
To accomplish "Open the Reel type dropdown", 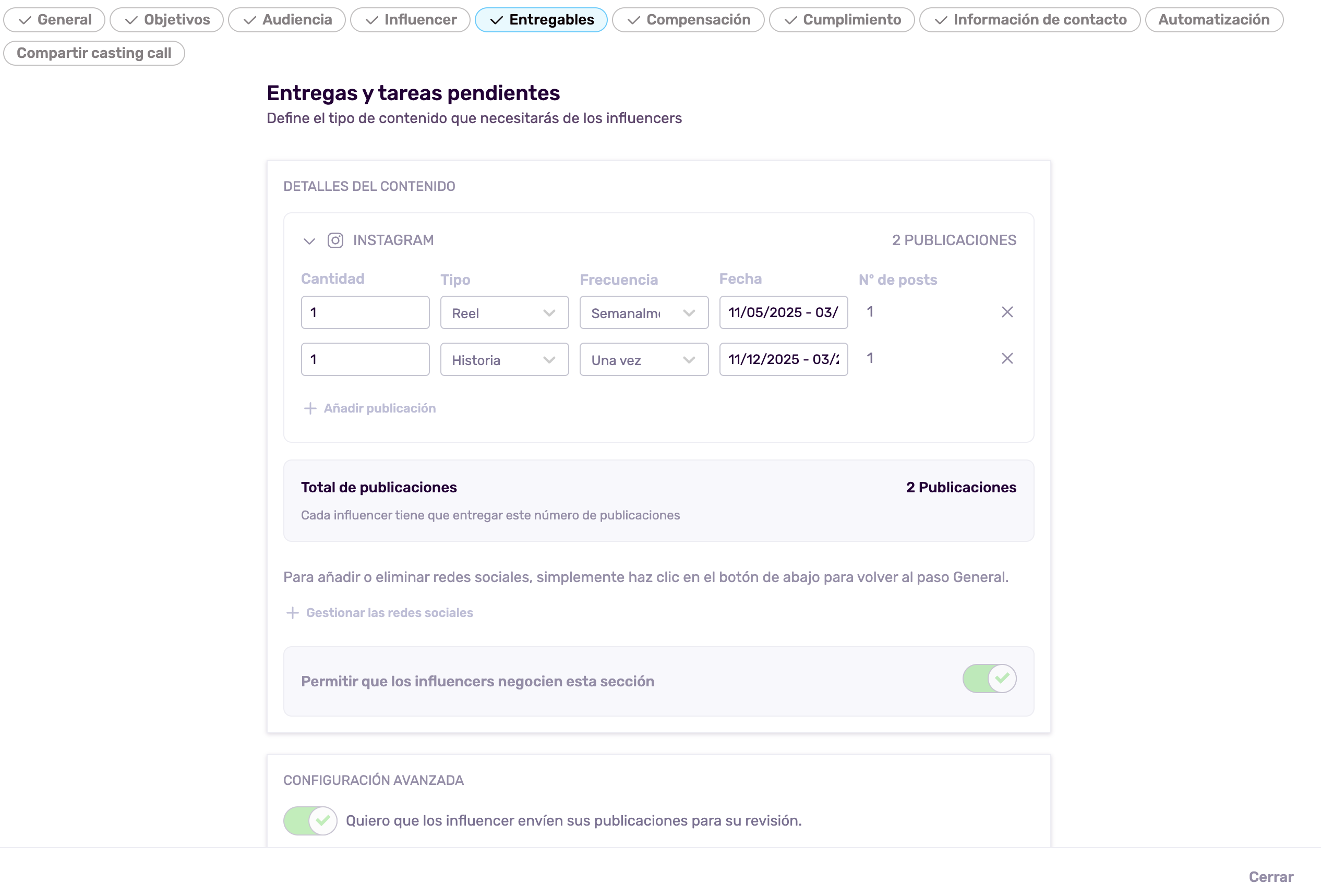I will (x=504, y=312).
